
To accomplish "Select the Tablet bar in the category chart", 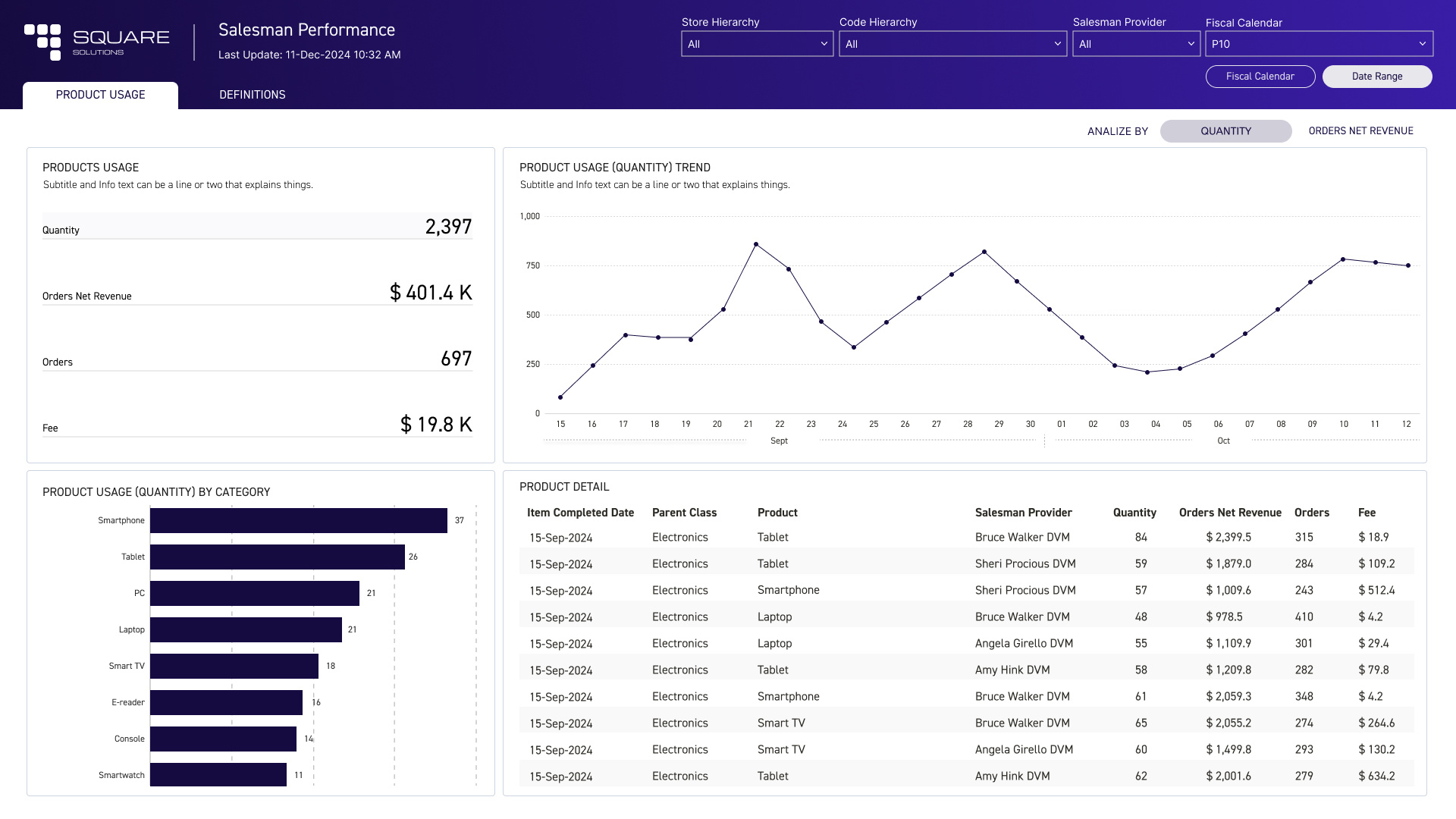I will coord(278,557).
